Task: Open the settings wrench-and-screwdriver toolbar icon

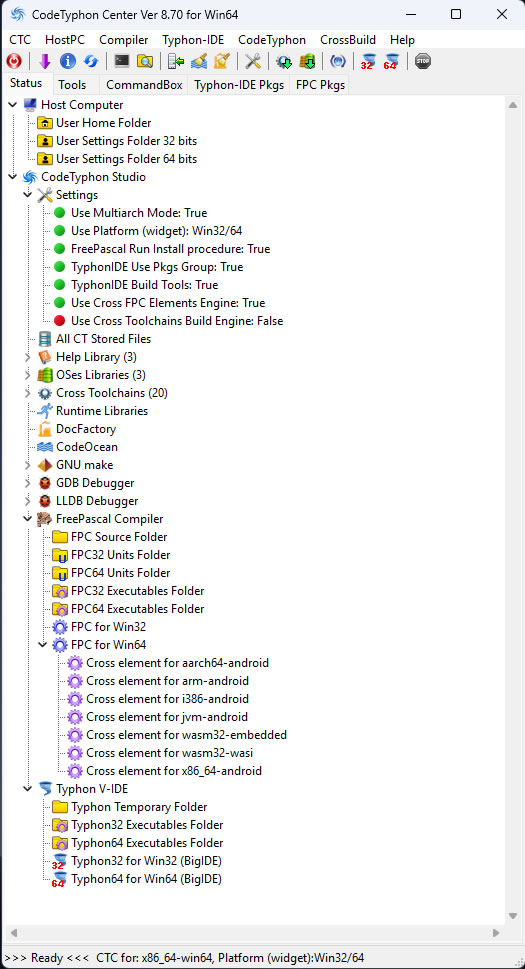Action: pos(253,61)
